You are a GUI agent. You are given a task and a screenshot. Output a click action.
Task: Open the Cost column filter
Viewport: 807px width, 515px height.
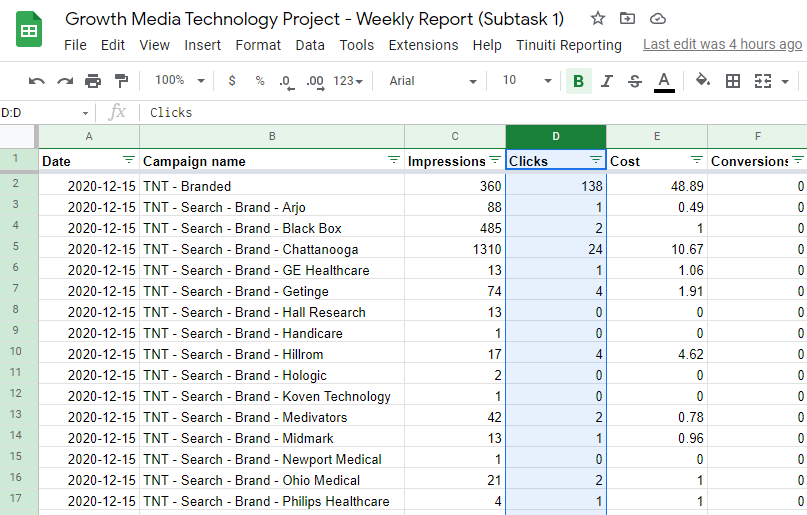[697, 160]
